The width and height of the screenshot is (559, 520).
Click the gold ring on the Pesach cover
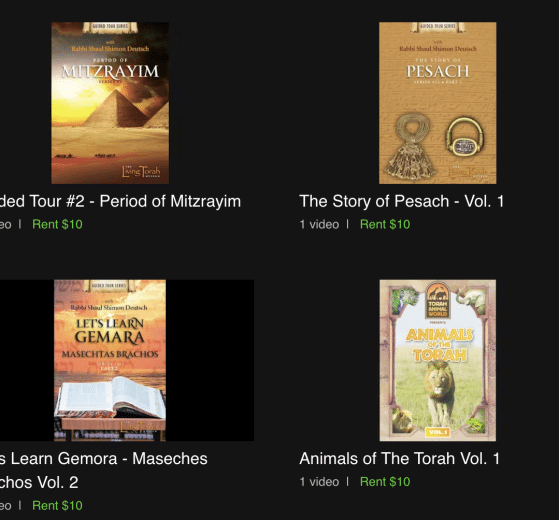click(x=464, y=137)
